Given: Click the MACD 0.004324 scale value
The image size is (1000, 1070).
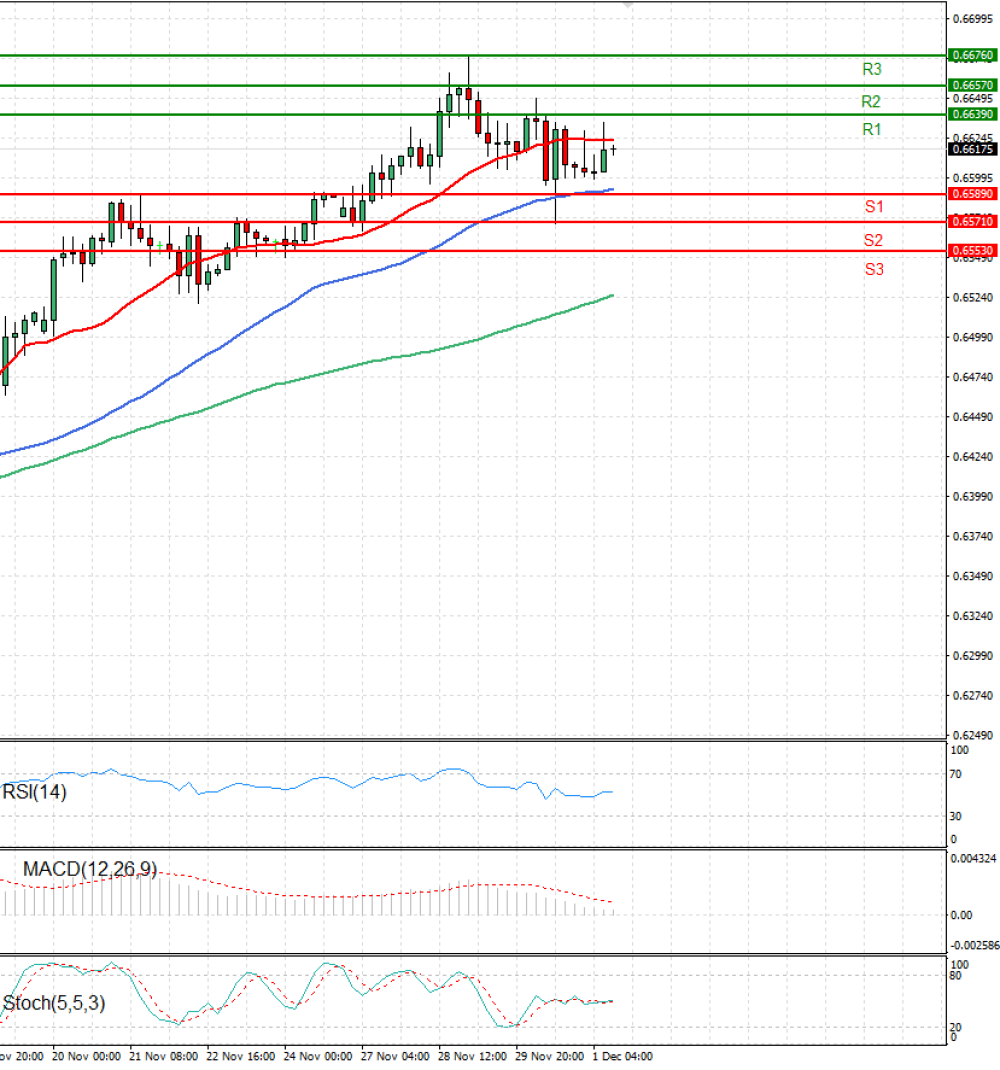Looking at the screenshot, I should (973, 858).
